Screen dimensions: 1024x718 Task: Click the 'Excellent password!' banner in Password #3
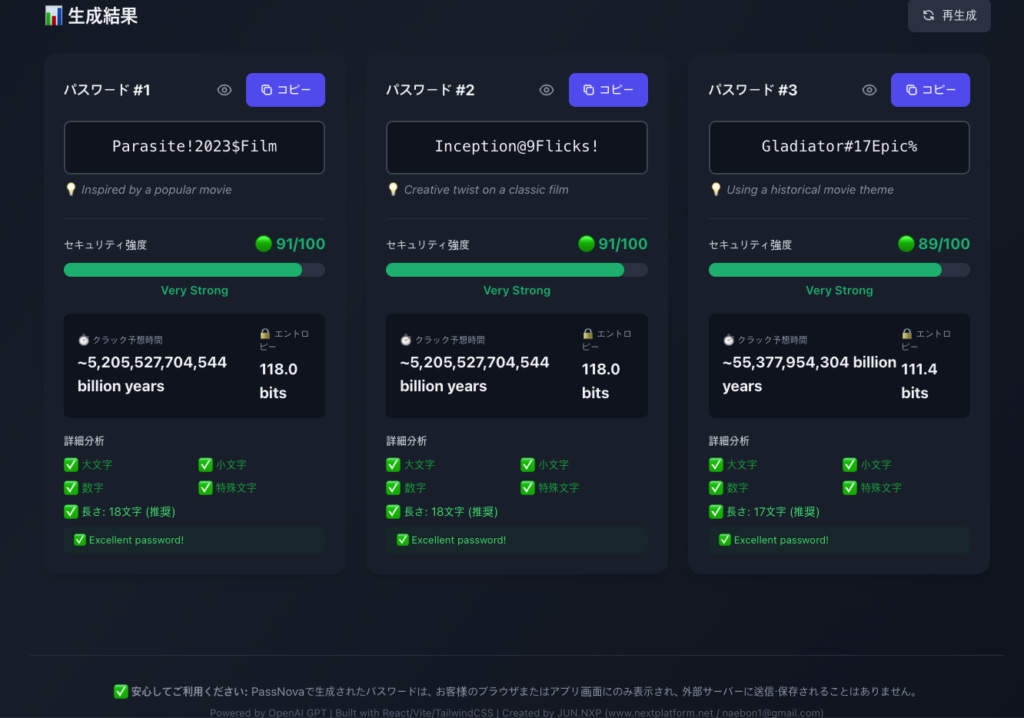839,540
